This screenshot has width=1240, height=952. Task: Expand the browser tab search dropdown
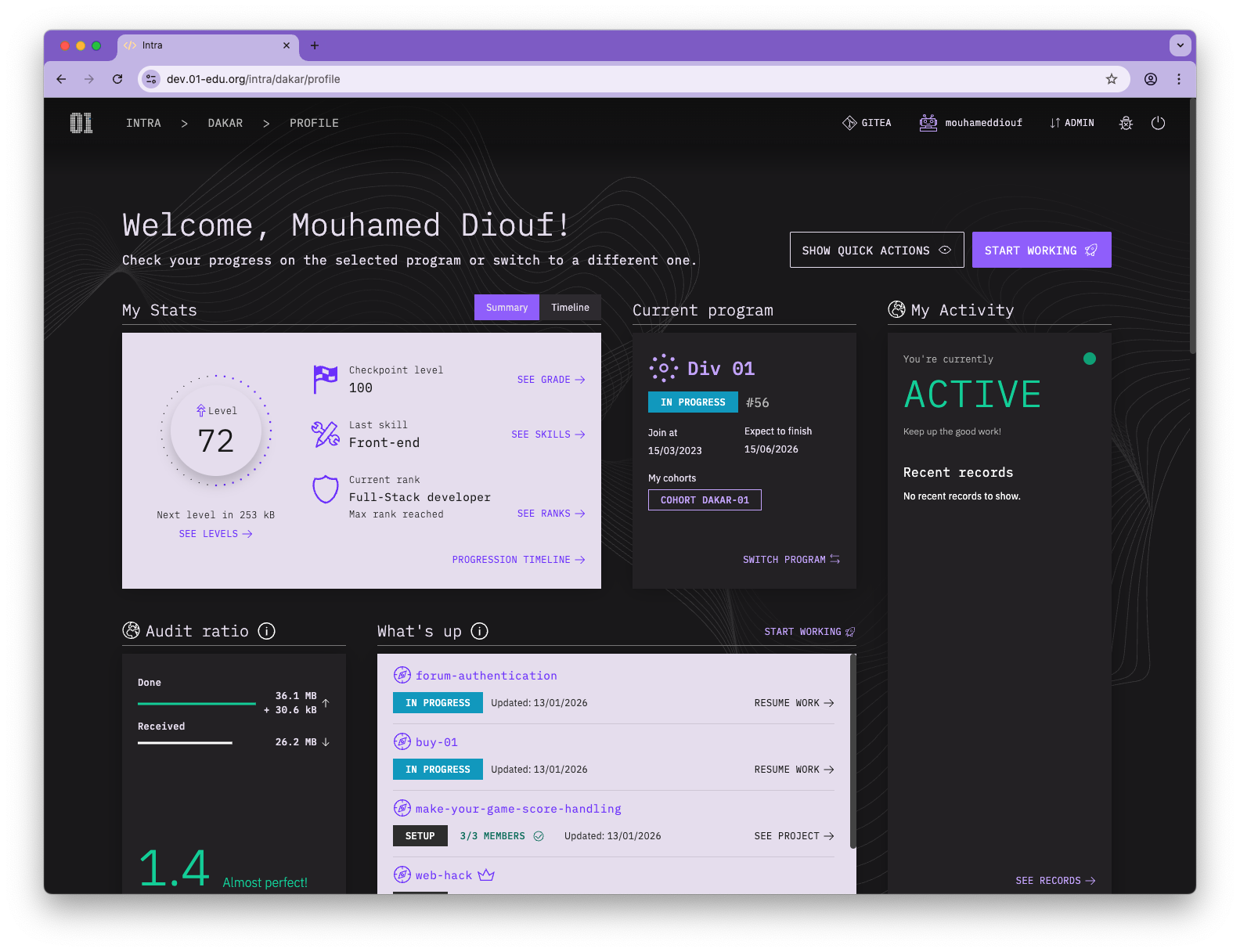pyautogui.click(x=1180, y=45)
